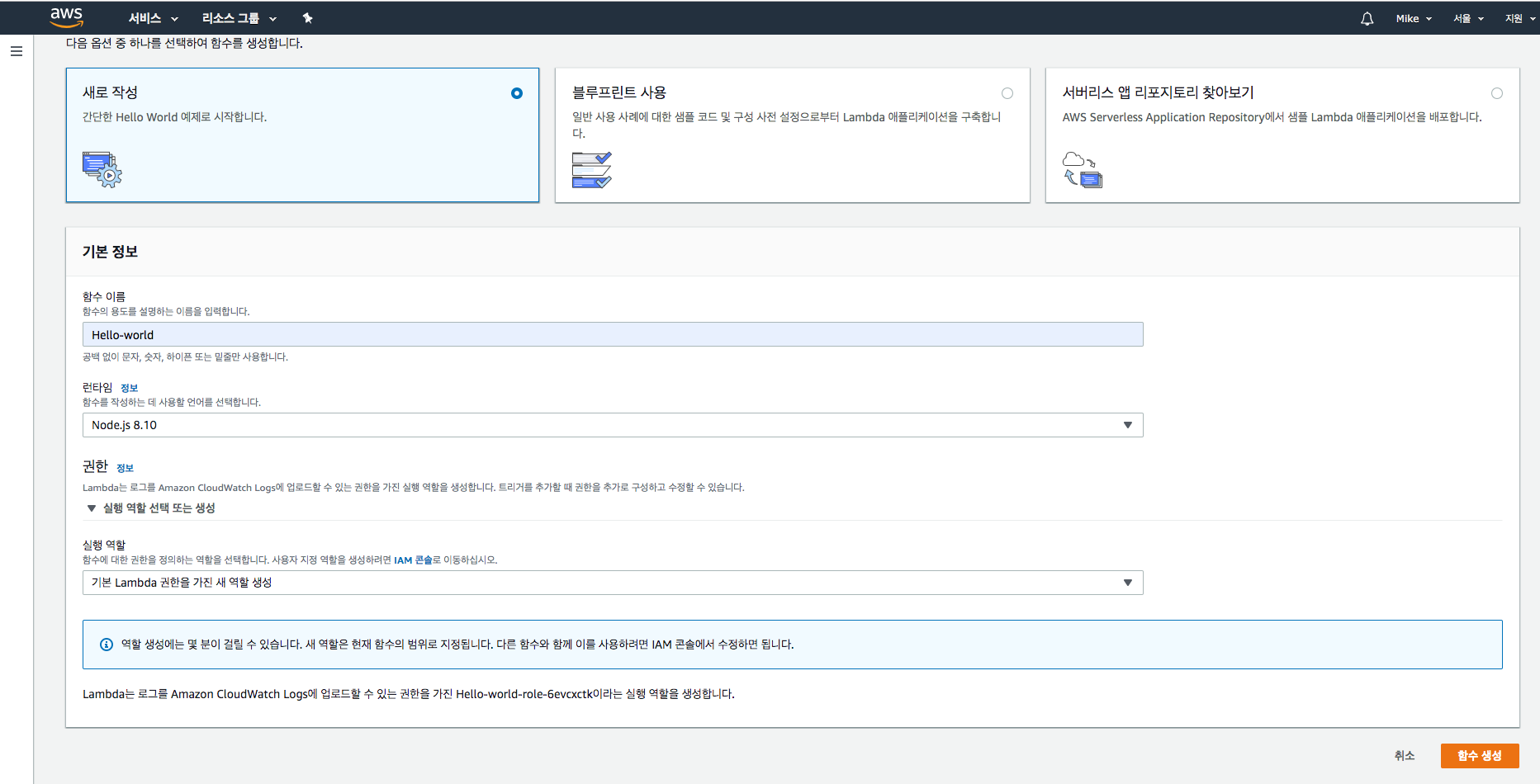Open the notifications bell icon
This screenshot has height=784, width=1540.
pyautogui.click(x=1367, y=18)
